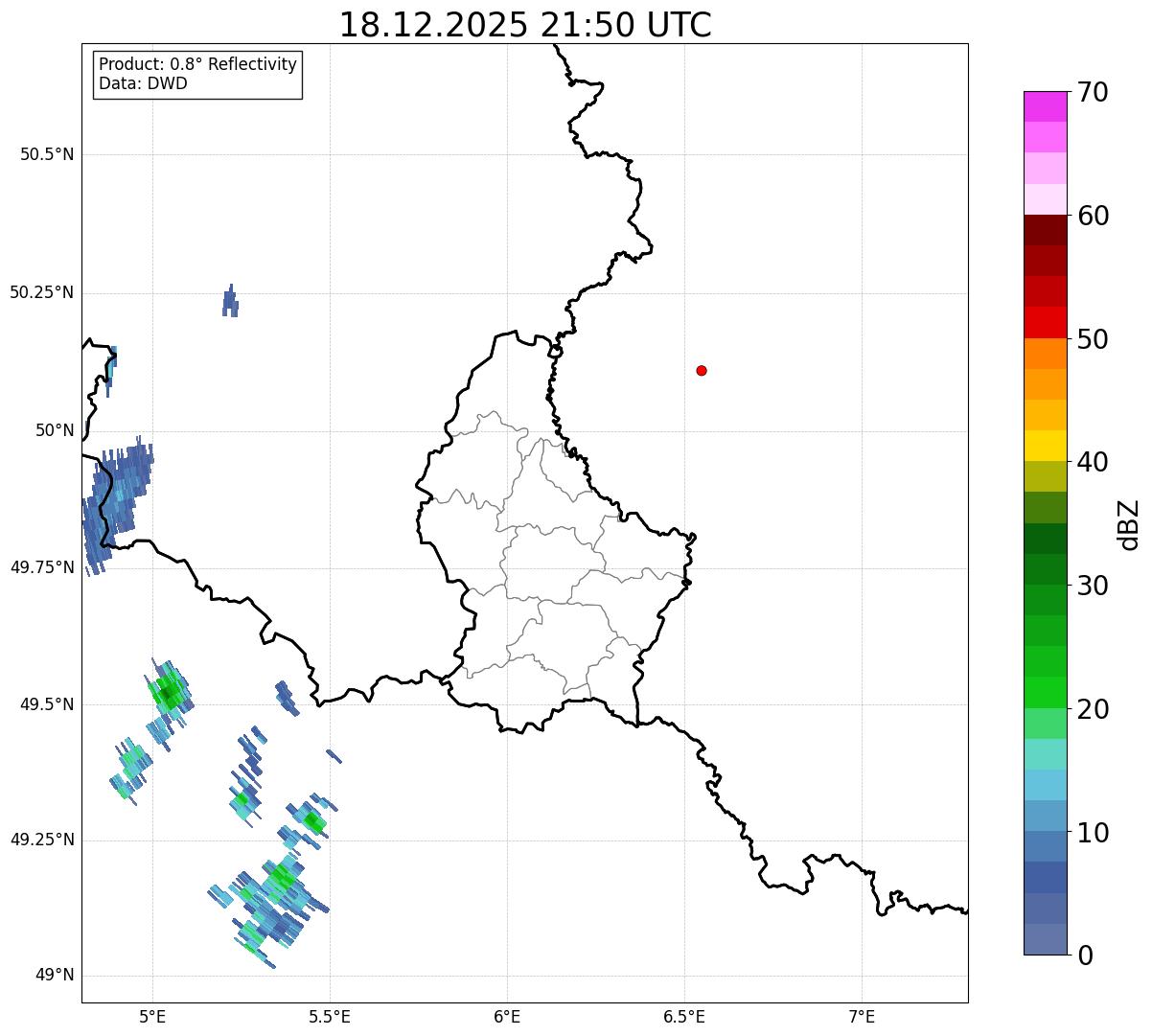Click the gray-blue bottom colorbar segment

1045,939
